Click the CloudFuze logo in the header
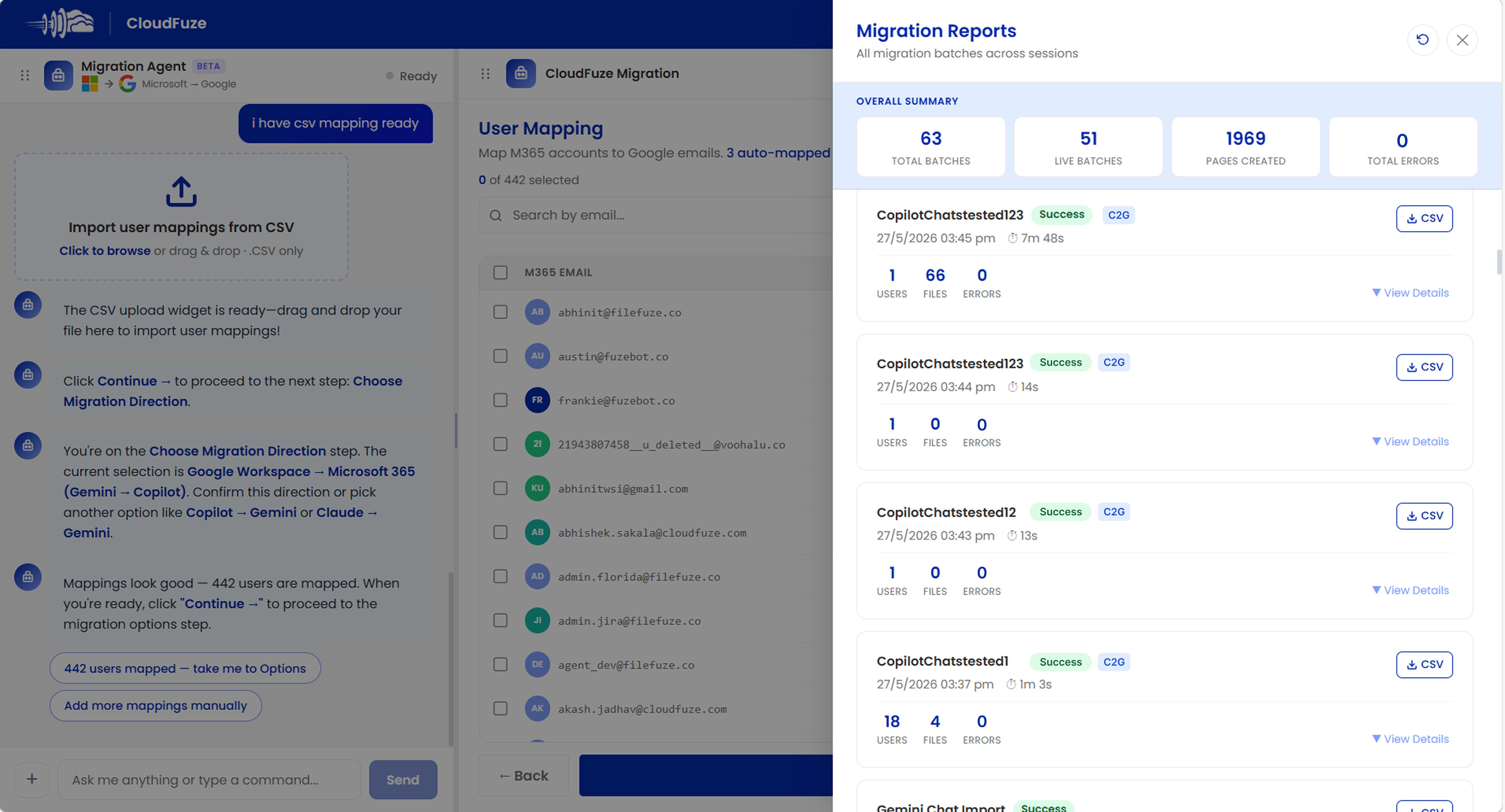Viewport: 1505px width, 812px height. (x=60, y=23)
